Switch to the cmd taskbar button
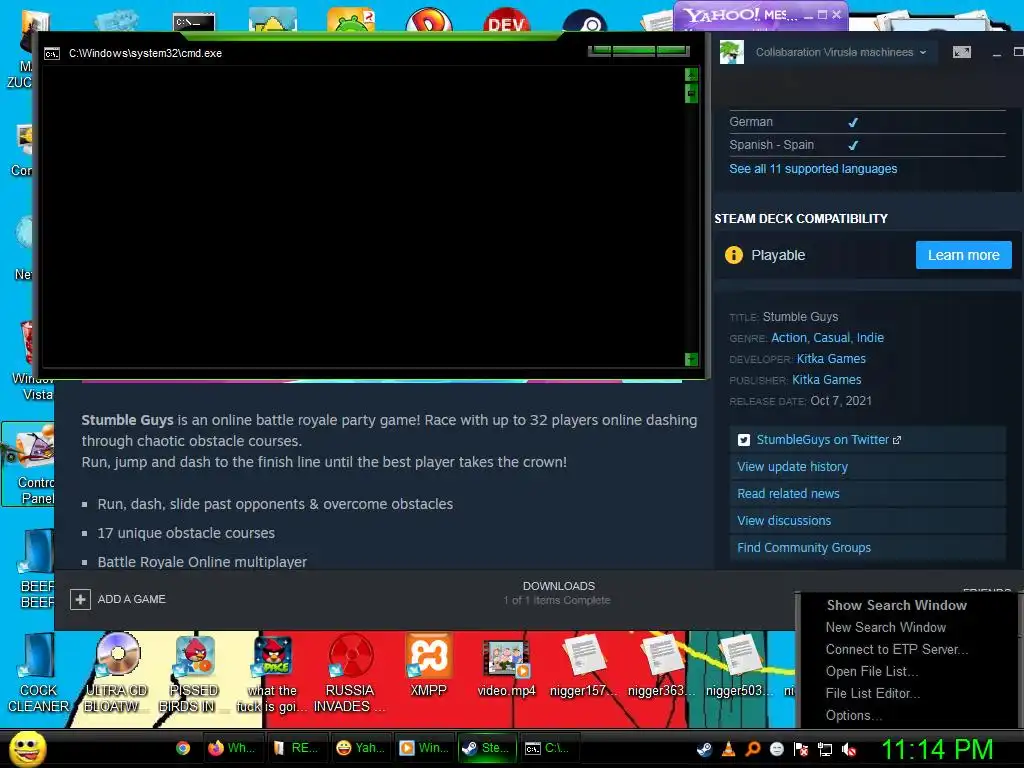Viewport: 1024px width, 768px height. tap(551, 748)
